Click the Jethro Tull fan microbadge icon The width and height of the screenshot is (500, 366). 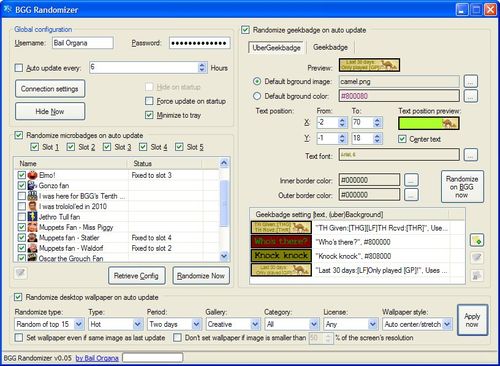coord(32,217)
